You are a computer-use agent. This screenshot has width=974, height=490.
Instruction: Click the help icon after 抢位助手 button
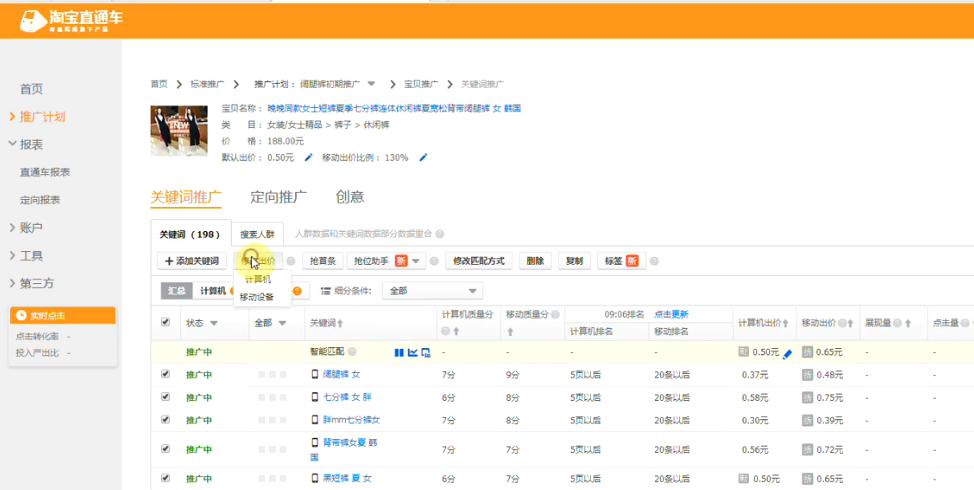pyautogui.click(x=434, y=261)
